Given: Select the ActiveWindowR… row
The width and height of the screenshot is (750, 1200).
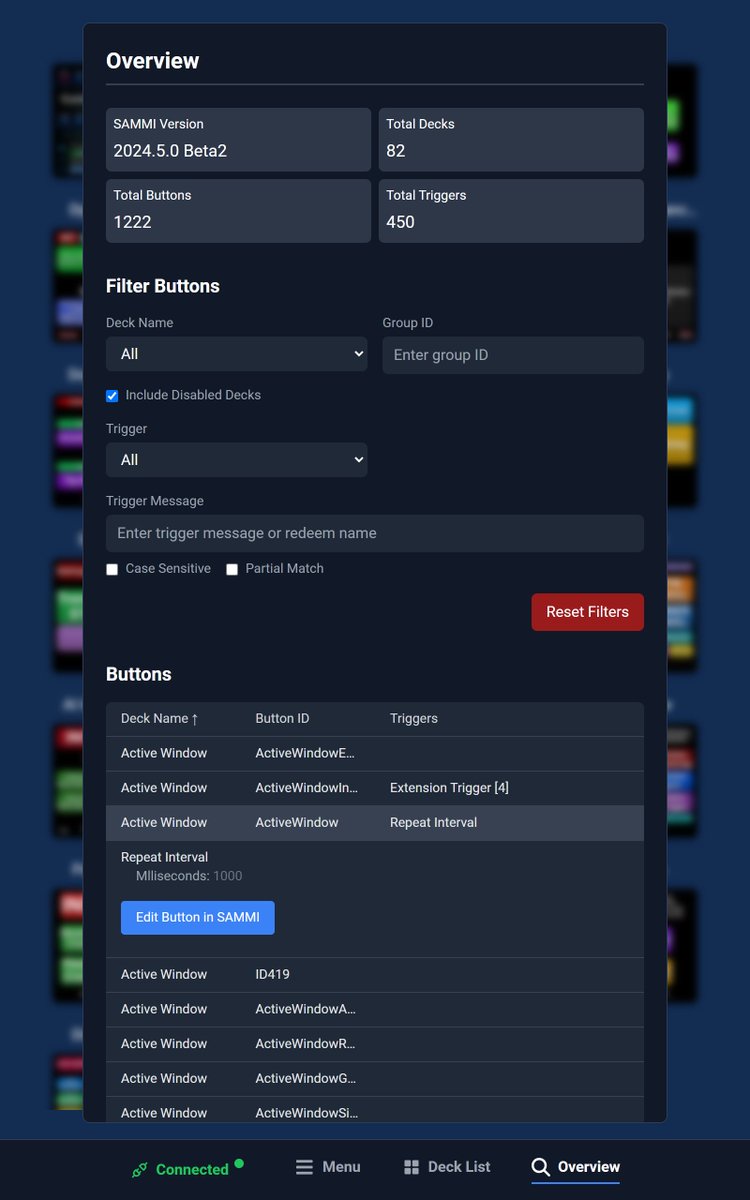Looking at the screenshot, I should (x=375, y=1044).
